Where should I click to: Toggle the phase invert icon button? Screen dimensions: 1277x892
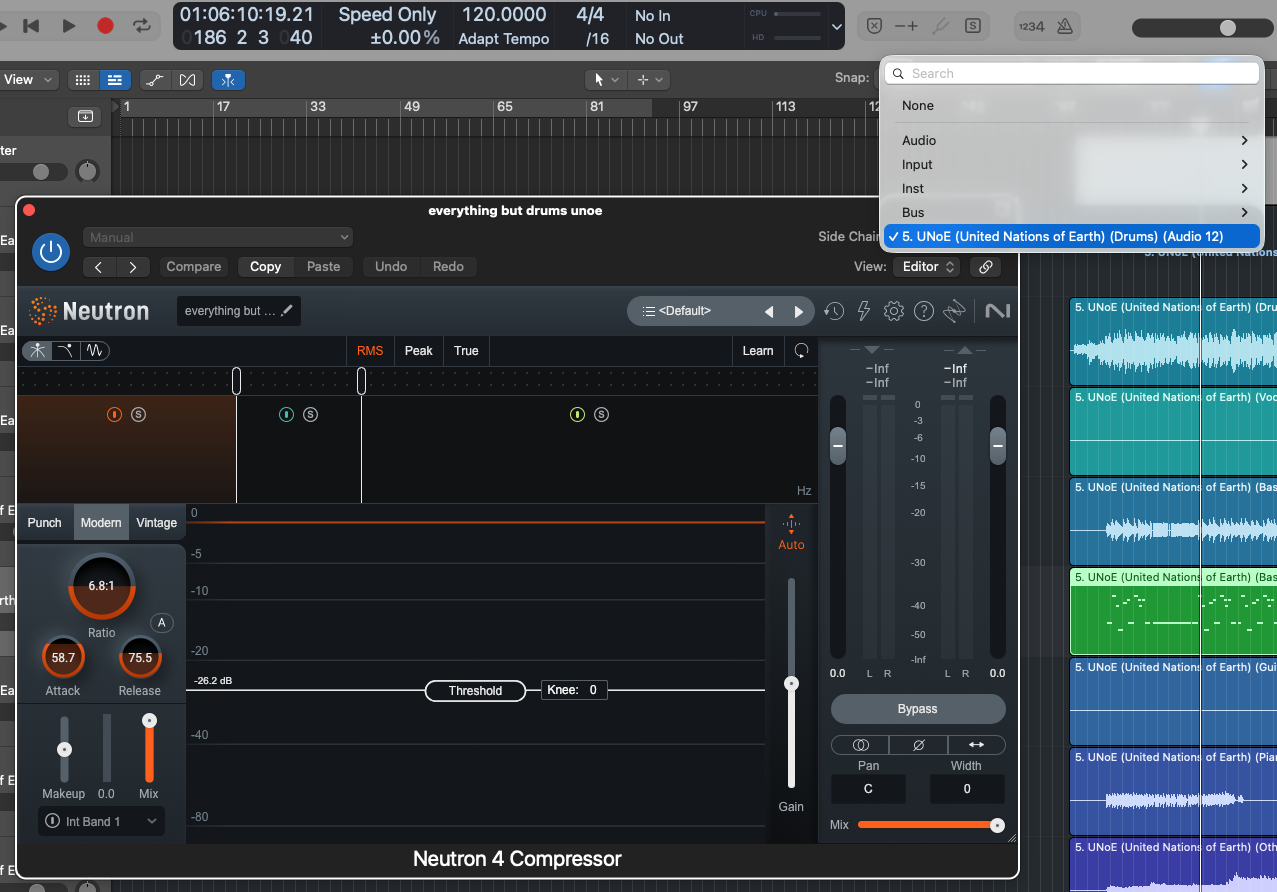[x=918, y=745]
